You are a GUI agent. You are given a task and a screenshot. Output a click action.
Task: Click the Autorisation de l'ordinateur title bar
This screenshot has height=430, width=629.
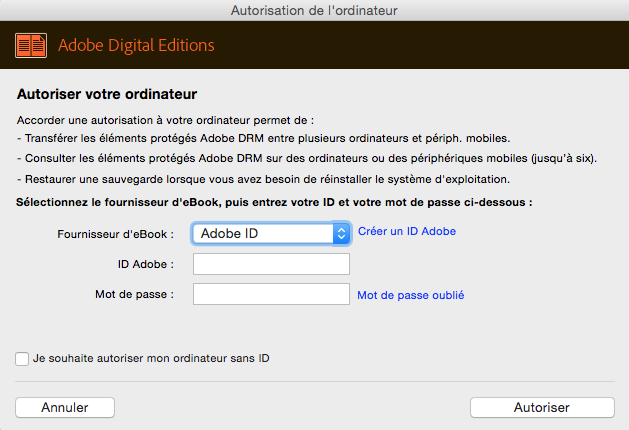[x=314, y=10]
